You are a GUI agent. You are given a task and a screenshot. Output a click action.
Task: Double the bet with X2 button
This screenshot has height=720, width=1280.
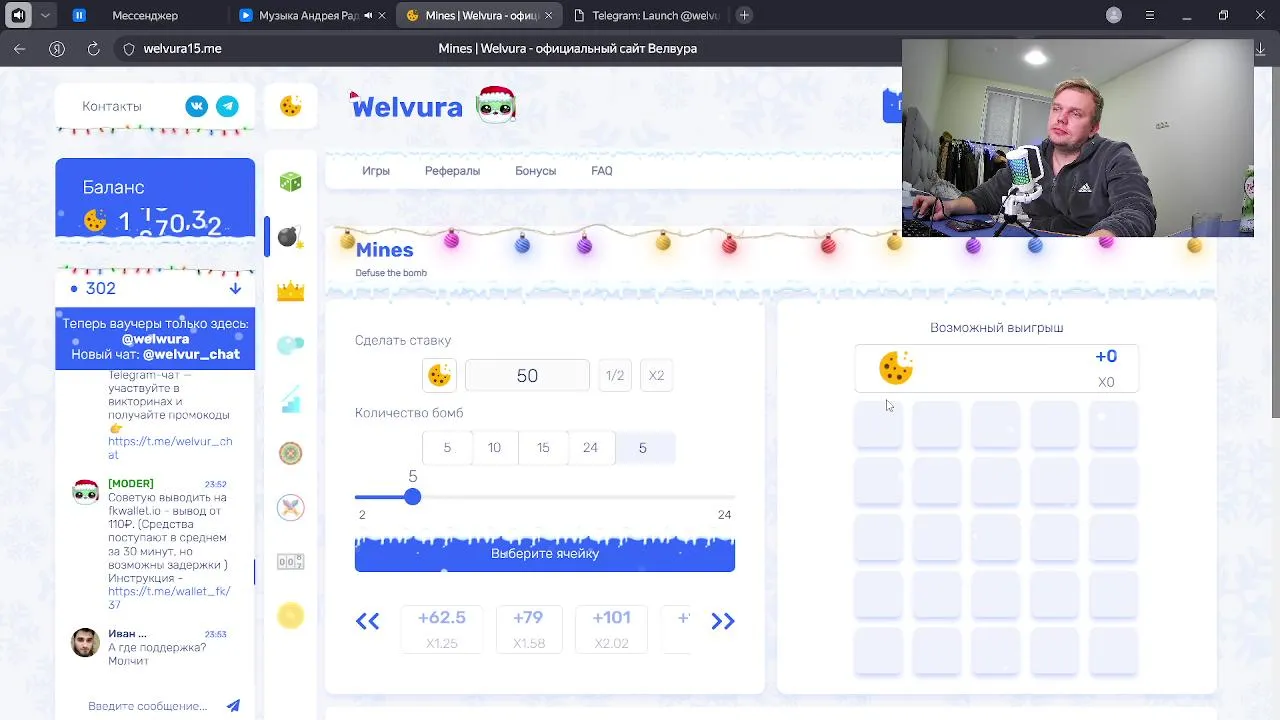pyautogui.click(x=656, y=375)
